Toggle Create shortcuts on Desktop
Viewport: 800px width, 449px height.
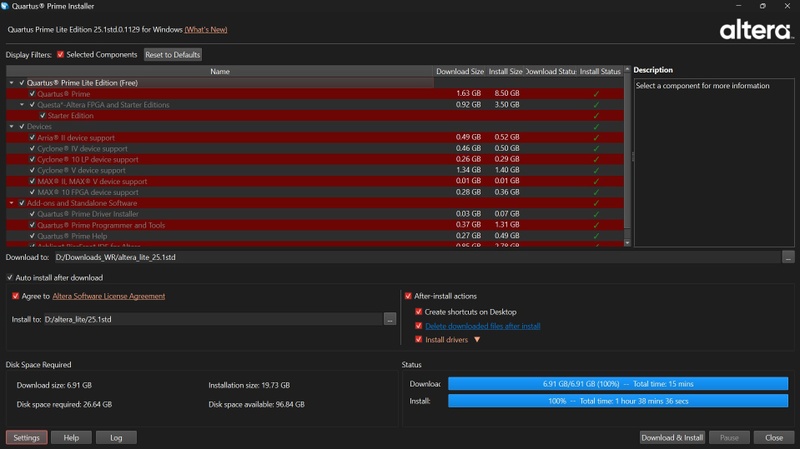click(x=418, y=312)
